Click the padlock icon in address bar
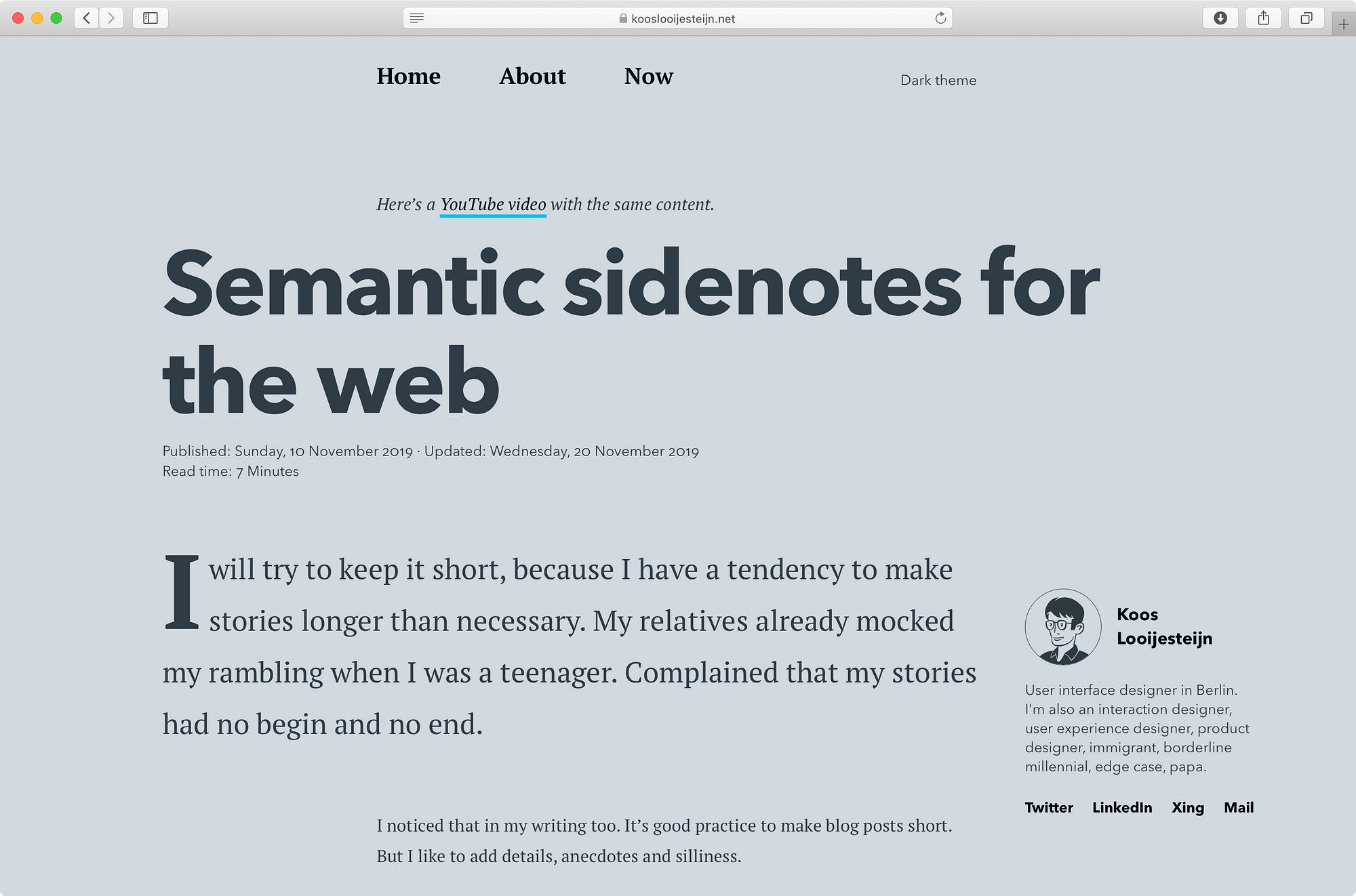Screen dimensions: 1356x896 [623, 19]
